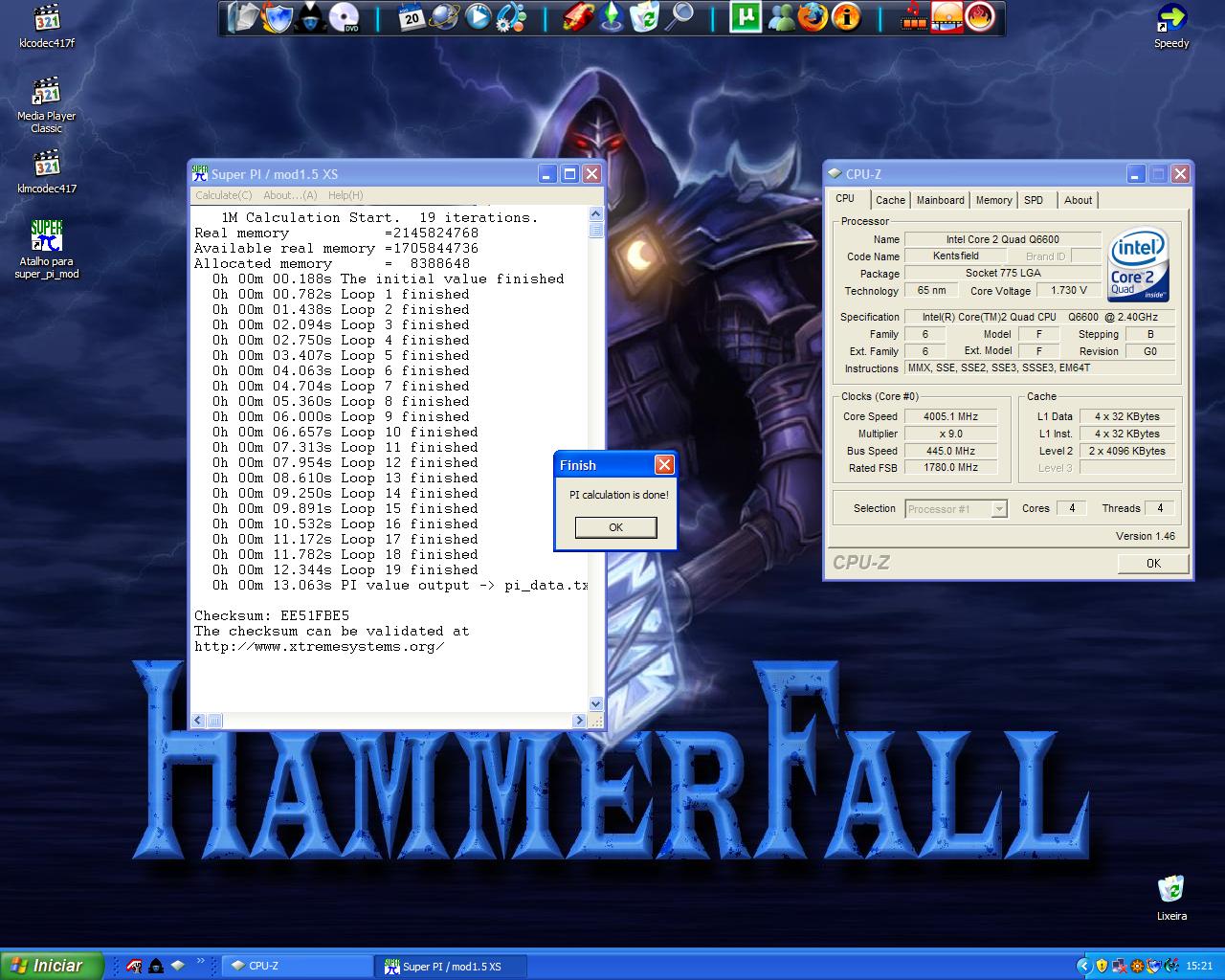The width and height of the screenshot is (1225, 980).
Task: Switch to CPU-Z taskbar button
Action: (x=298, y=967)
